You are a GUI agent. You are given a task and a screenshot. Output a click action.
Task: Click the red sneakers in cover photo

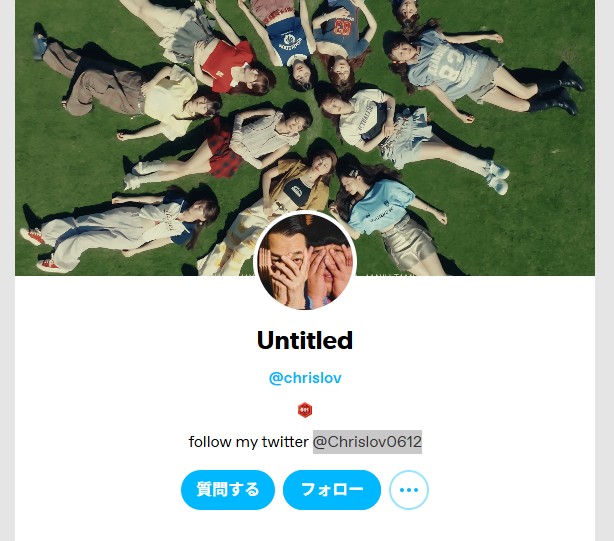pyautogui.click(x=39, y=249)
